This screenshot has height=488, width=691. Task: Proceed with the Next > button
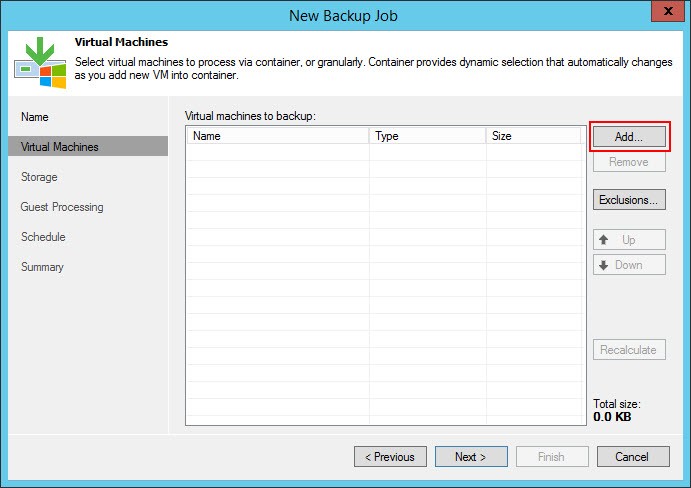click(x=471, y=457)
